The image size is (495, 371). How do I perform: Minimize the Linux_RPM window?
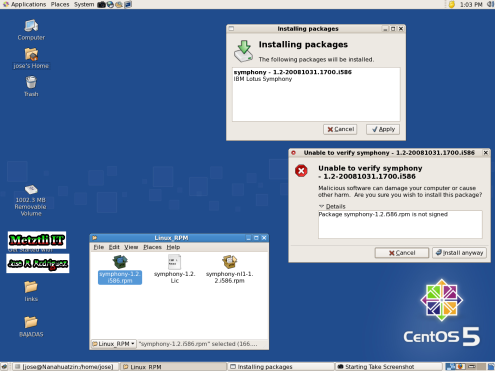pos(248,238)
